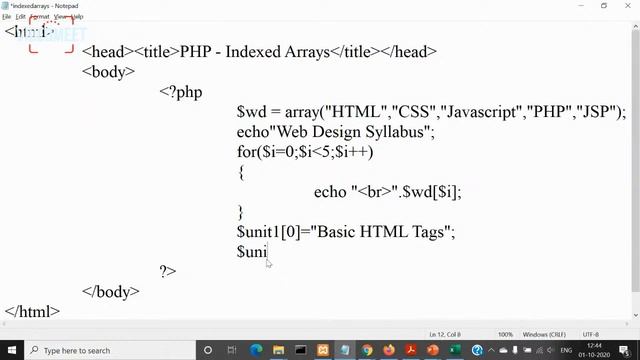Viewport: 640px width, 360px height.
Task: Minimize the Notepad window
Action: click(x=581, y=6)
